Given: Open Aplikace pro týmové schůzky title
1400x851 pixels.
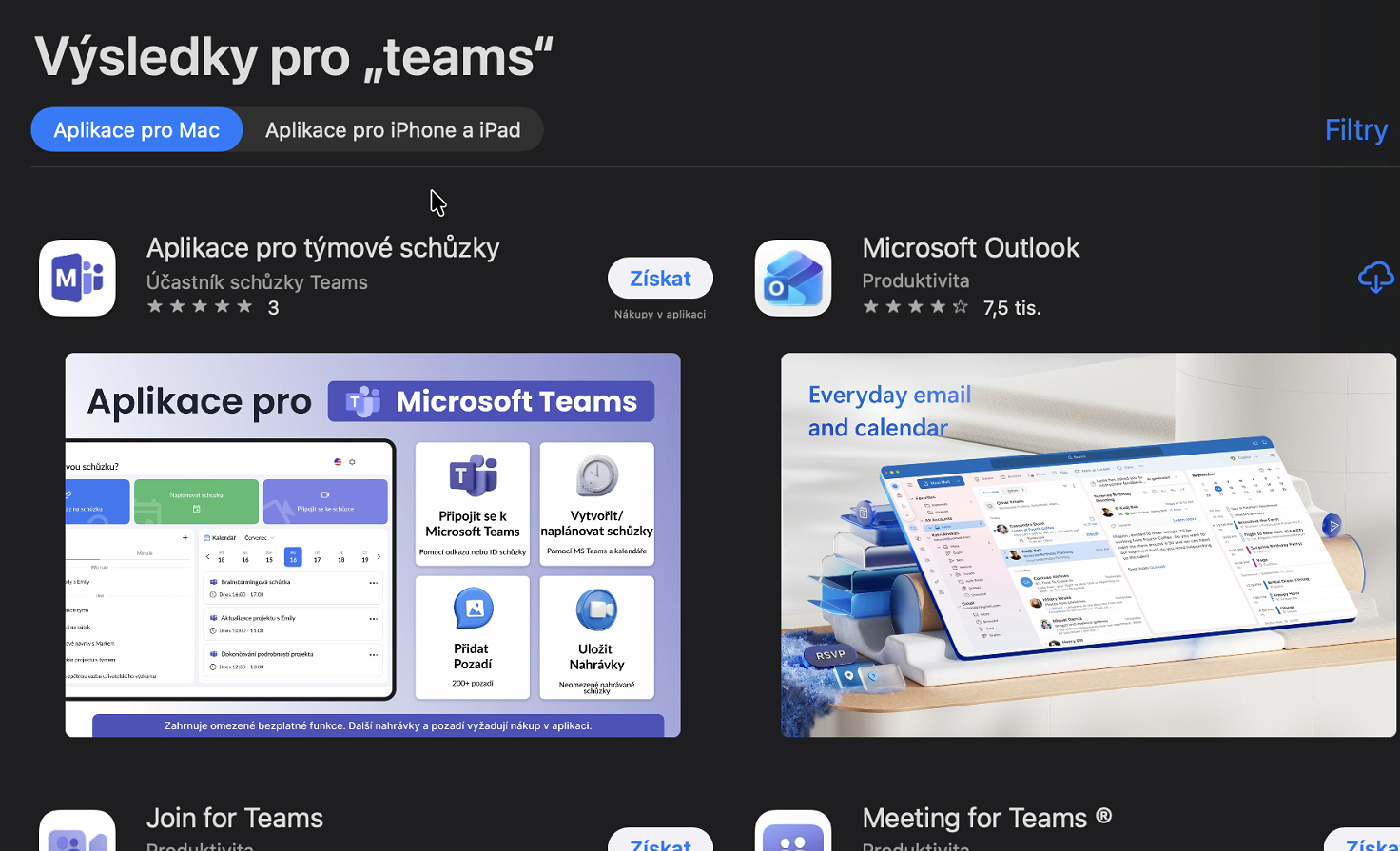Looking at the screenshot, I should point(323,248).
